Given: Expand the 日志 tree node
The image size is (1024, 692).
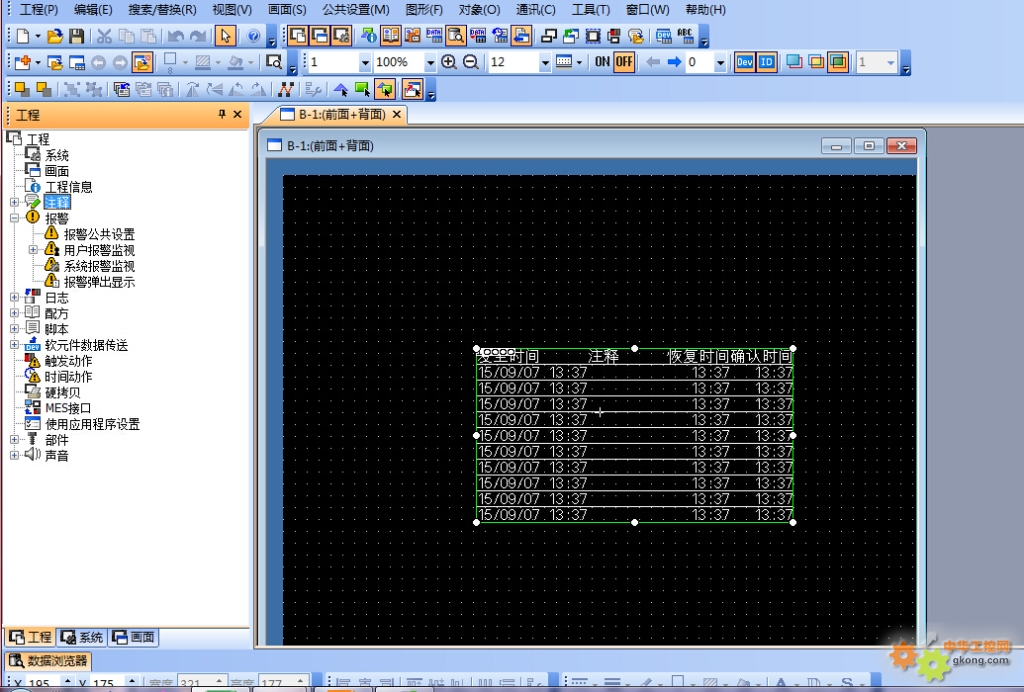Looking at the screenshot, I should [14, 298].
